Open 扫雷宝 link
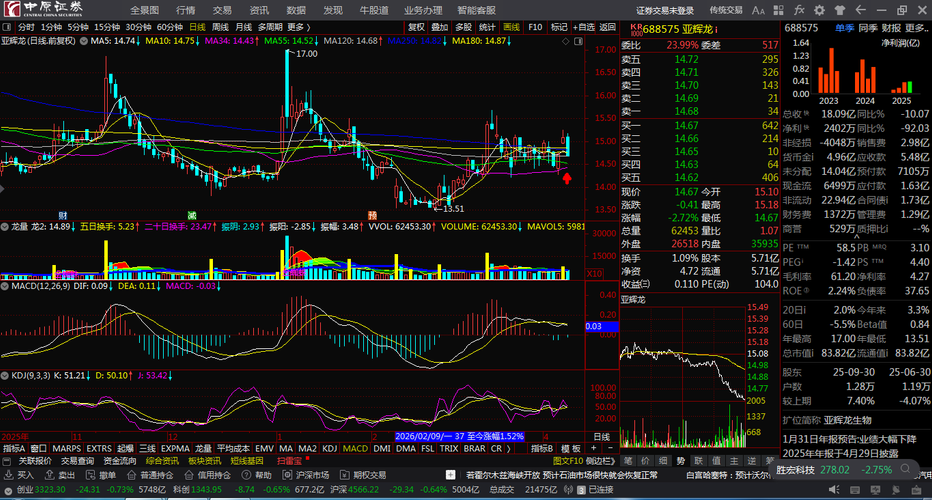The image size is (932, 500). point(289,461)
